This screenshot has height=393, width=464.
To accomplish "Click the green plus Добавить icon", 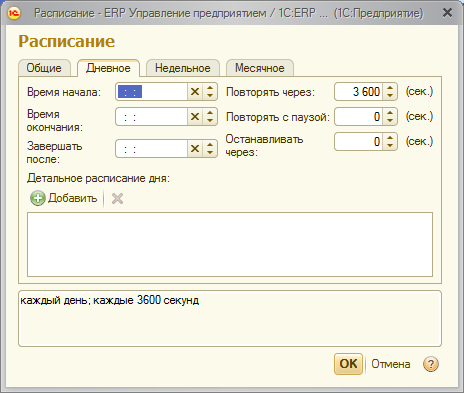I will click(x=38, y=198).
